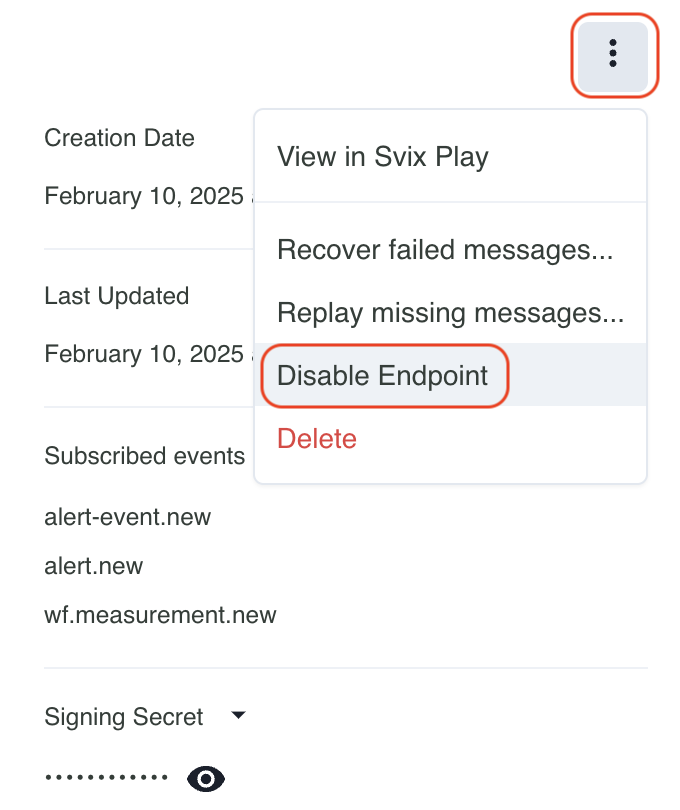Select the wf.measurement.new event
The image size is (680, 810).
[160, 614]
